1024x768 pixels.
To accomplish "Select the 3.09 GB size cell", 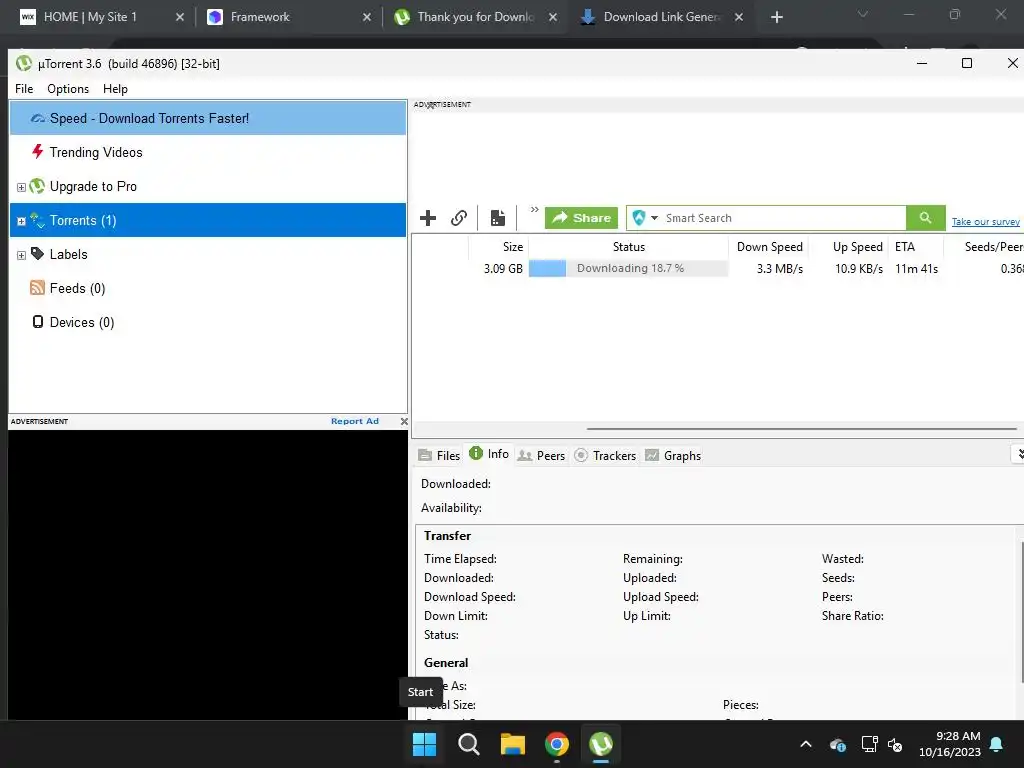I will (x=503, y=268).
